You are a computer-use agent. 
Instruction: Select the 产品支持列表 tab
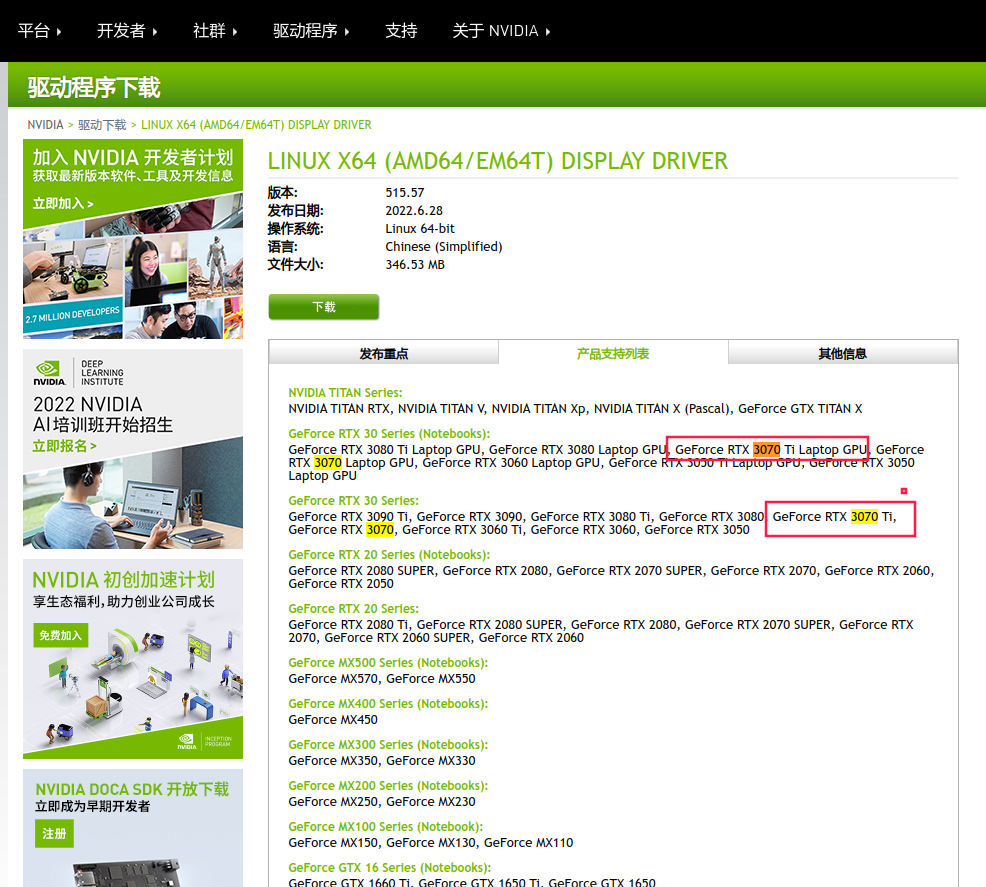tap(613, 353)
